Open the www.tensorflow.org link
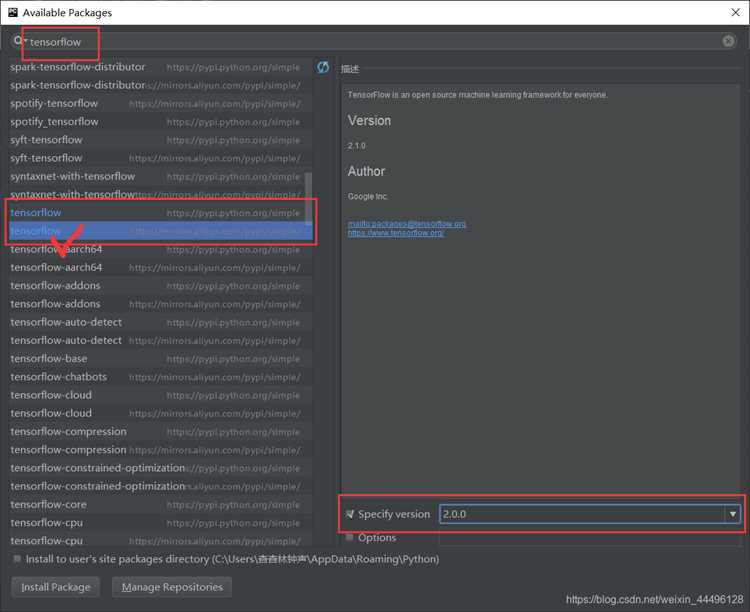The height and width of the screenshot is (612, 750). click(x=396, y=233)
